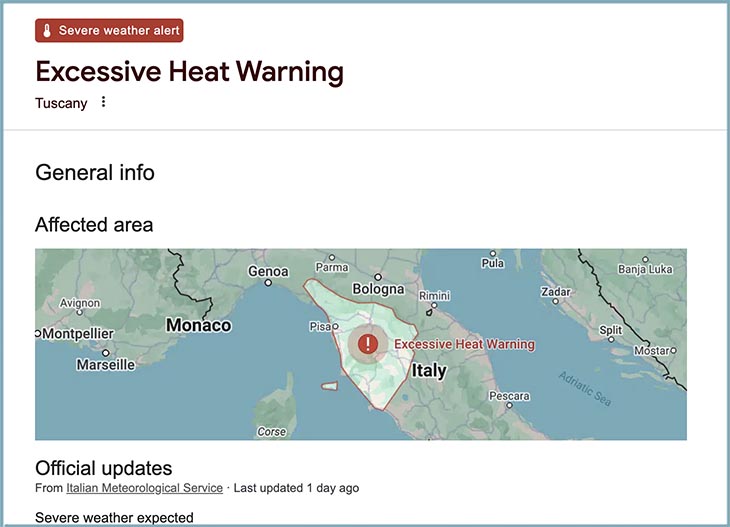Select the Bologna city marker dot

click(378, 277)
